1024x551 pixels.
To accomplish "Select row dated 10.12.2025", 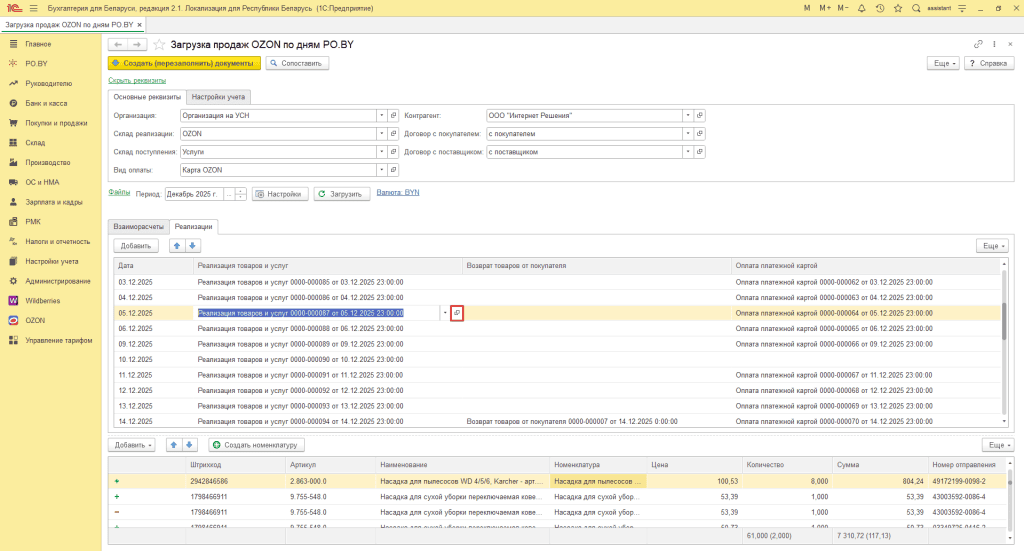I will point(558,360).
